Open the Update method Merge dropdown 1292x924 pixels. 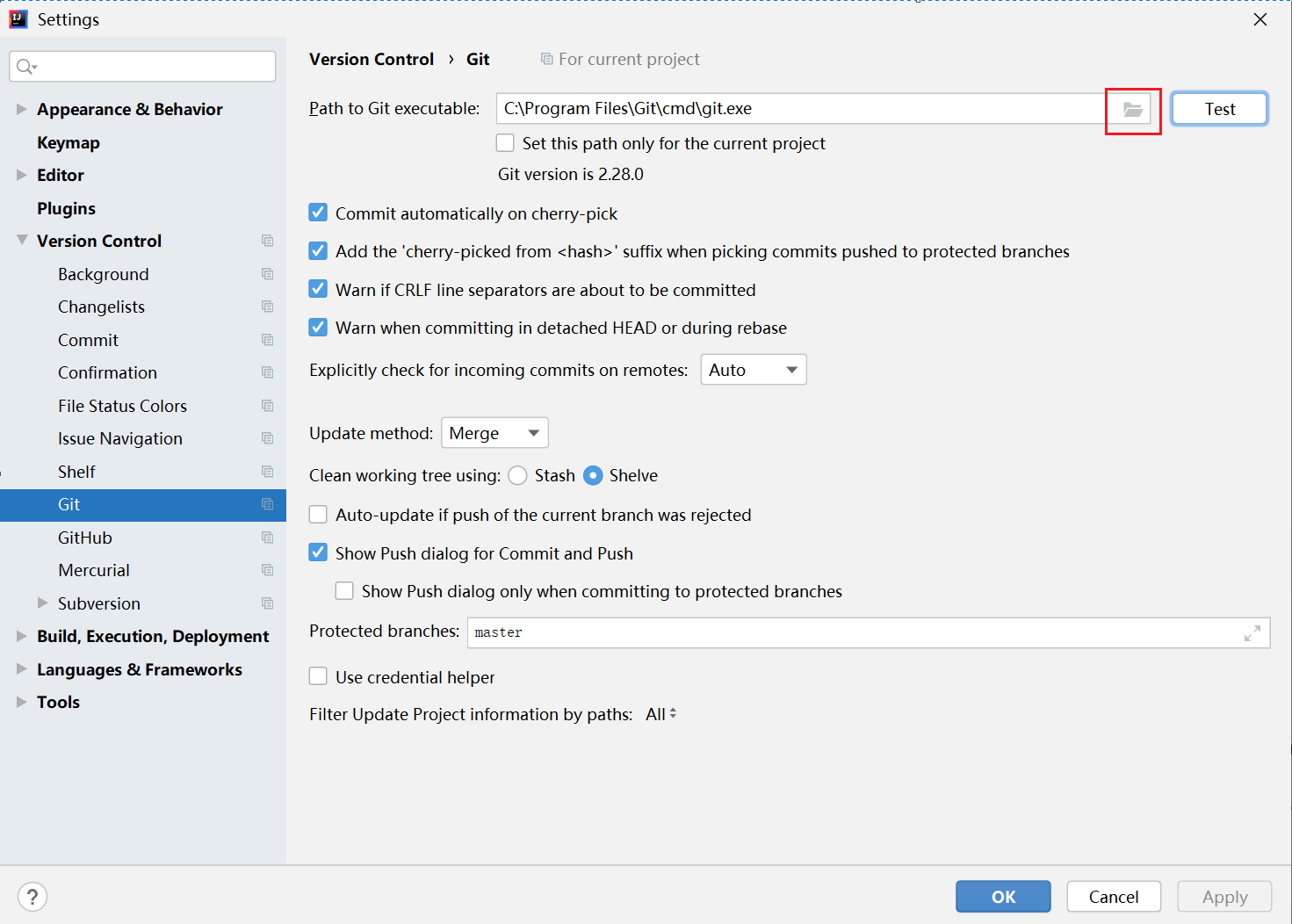coord(494,433)
